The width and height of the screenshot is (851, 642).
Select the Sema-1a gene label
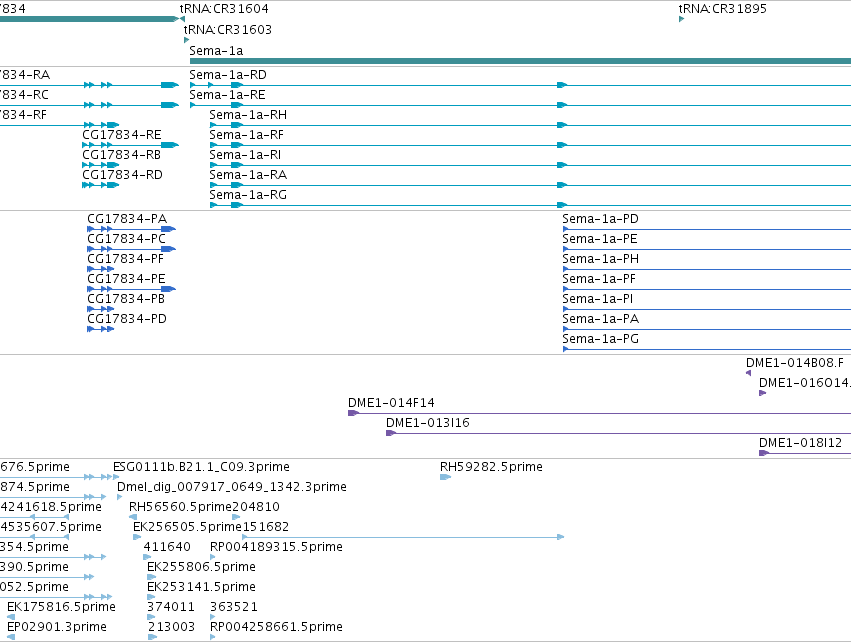click(216, 50)
